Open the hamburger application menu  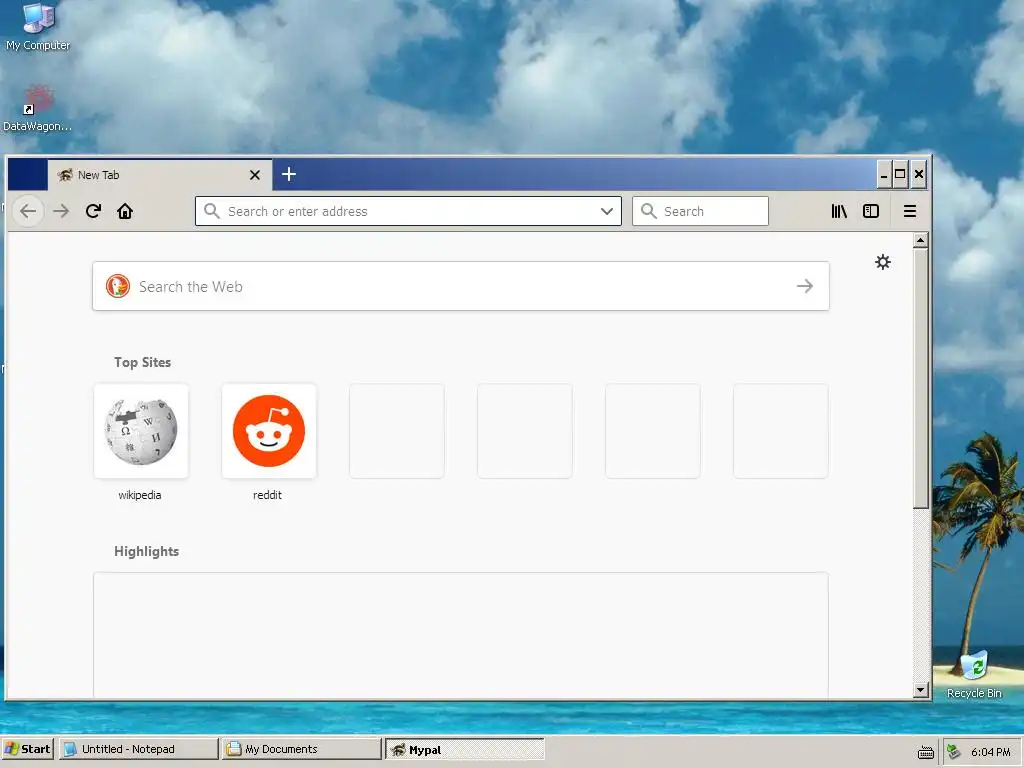(910, 211)
